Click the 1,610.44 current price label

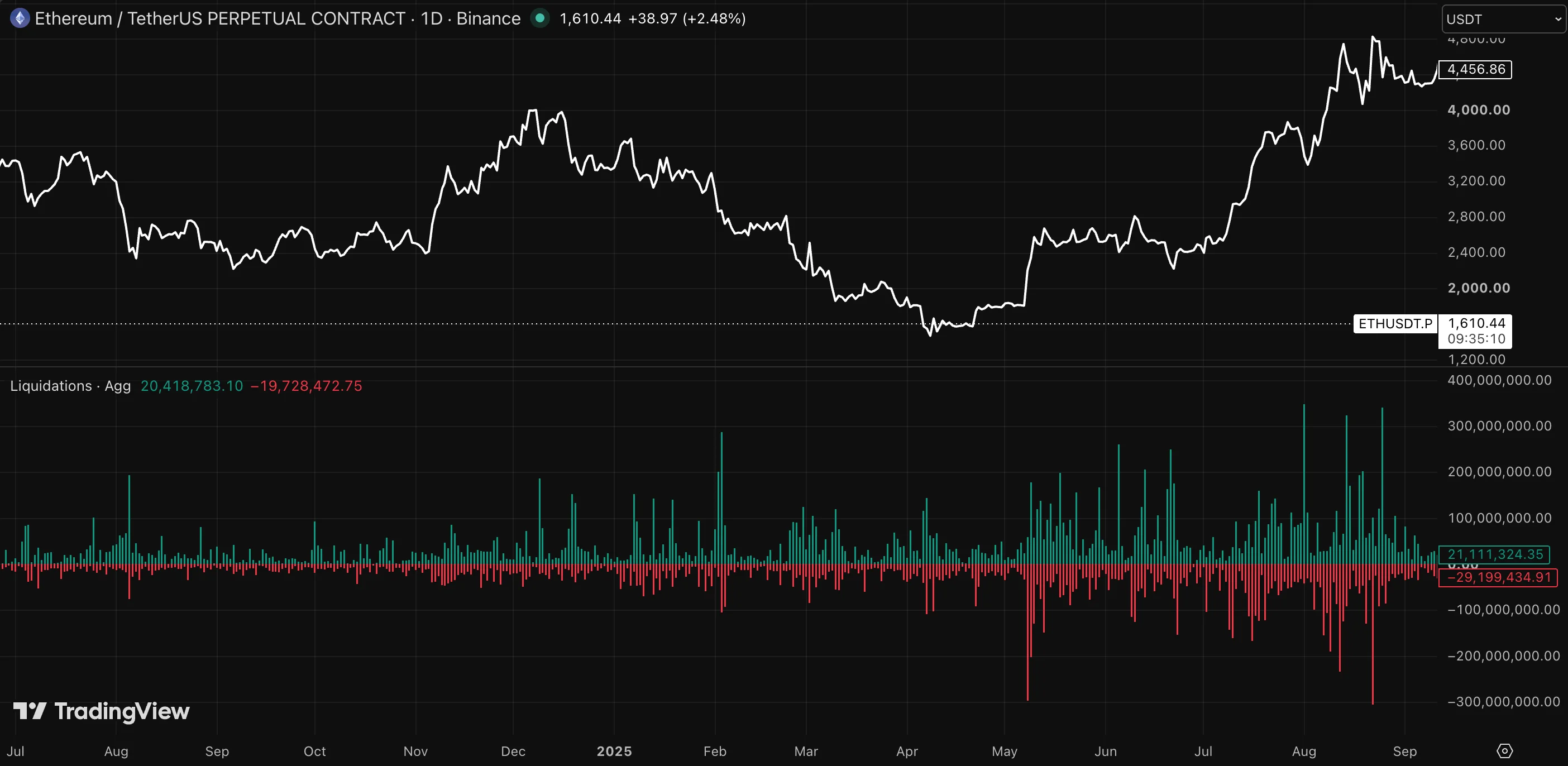coord(1476,323)
